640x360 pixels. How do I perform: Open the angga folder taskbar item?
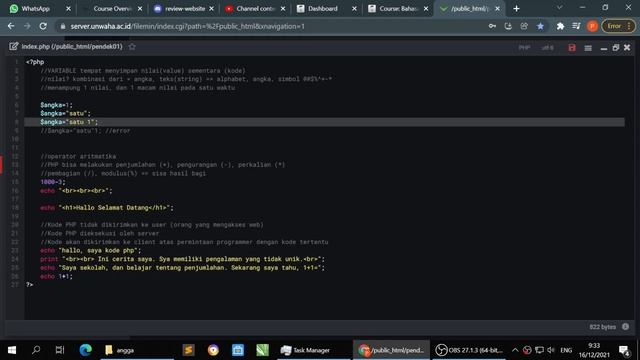[x=137, y=350]
